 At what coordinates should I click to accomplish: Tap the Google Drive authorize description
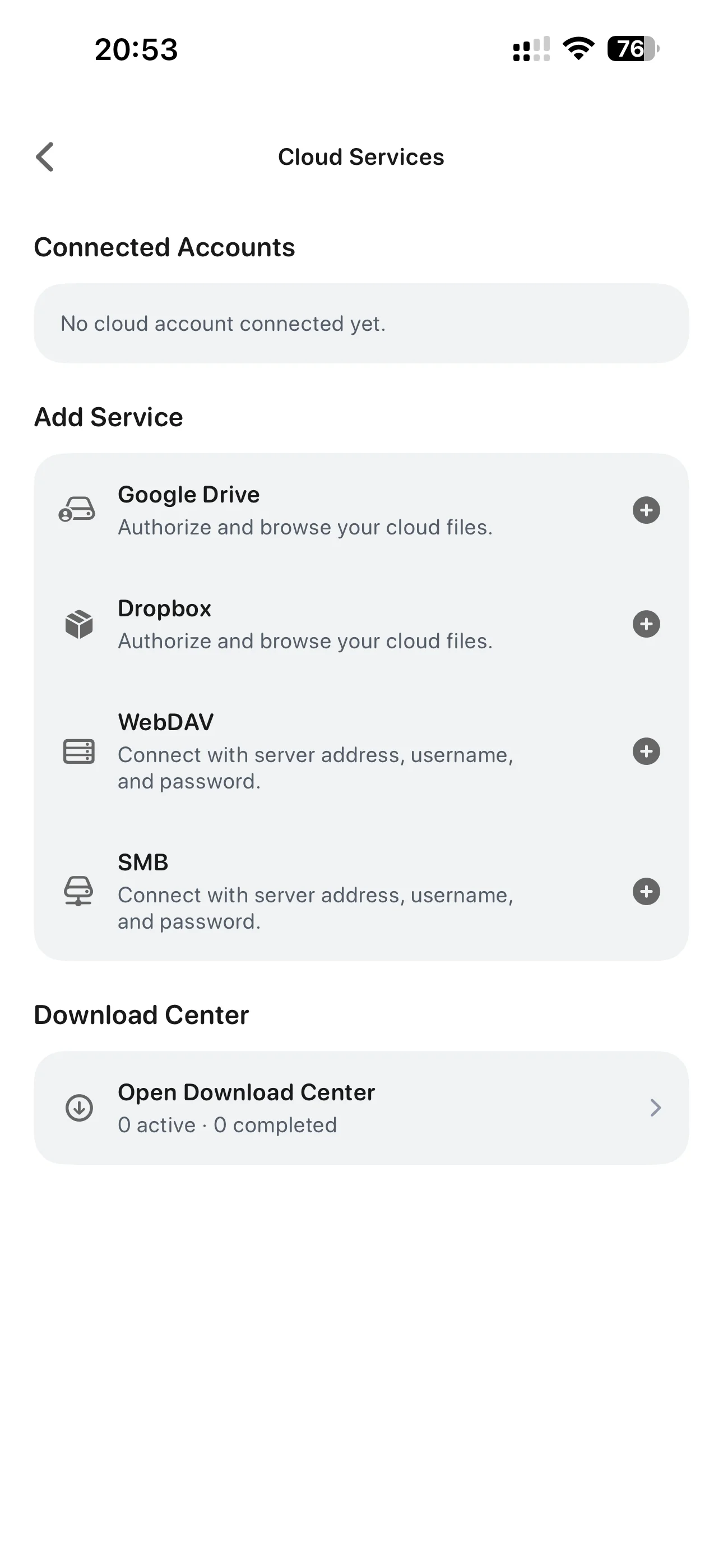click(305, 527)
